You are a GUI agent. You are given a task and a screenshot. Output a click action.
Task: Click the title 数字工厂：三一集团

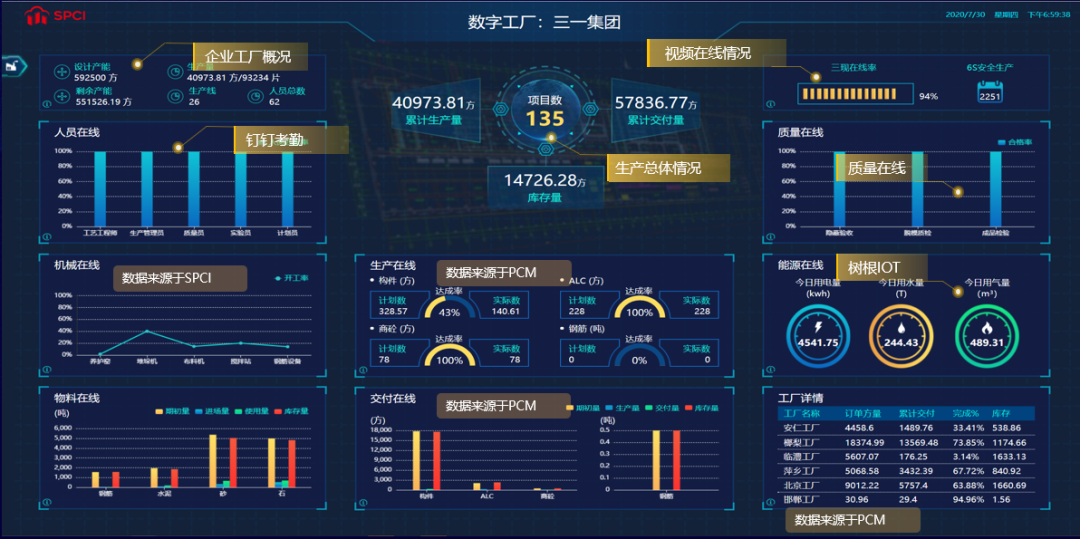click(x=544, y=23)
